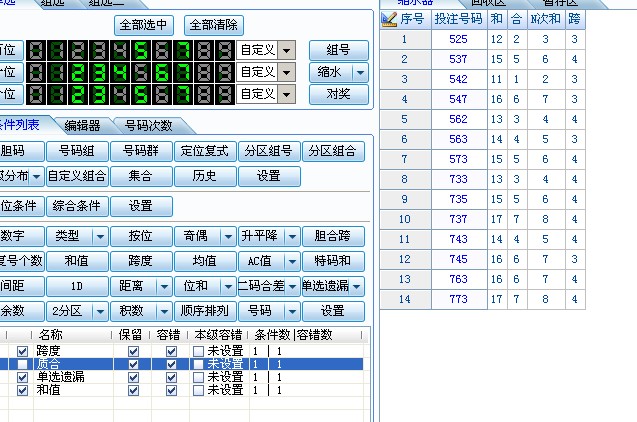Expand the 2分区 dropdown arrow
The height and width of the screenshot is (422, 637).
tap(100, 312)
